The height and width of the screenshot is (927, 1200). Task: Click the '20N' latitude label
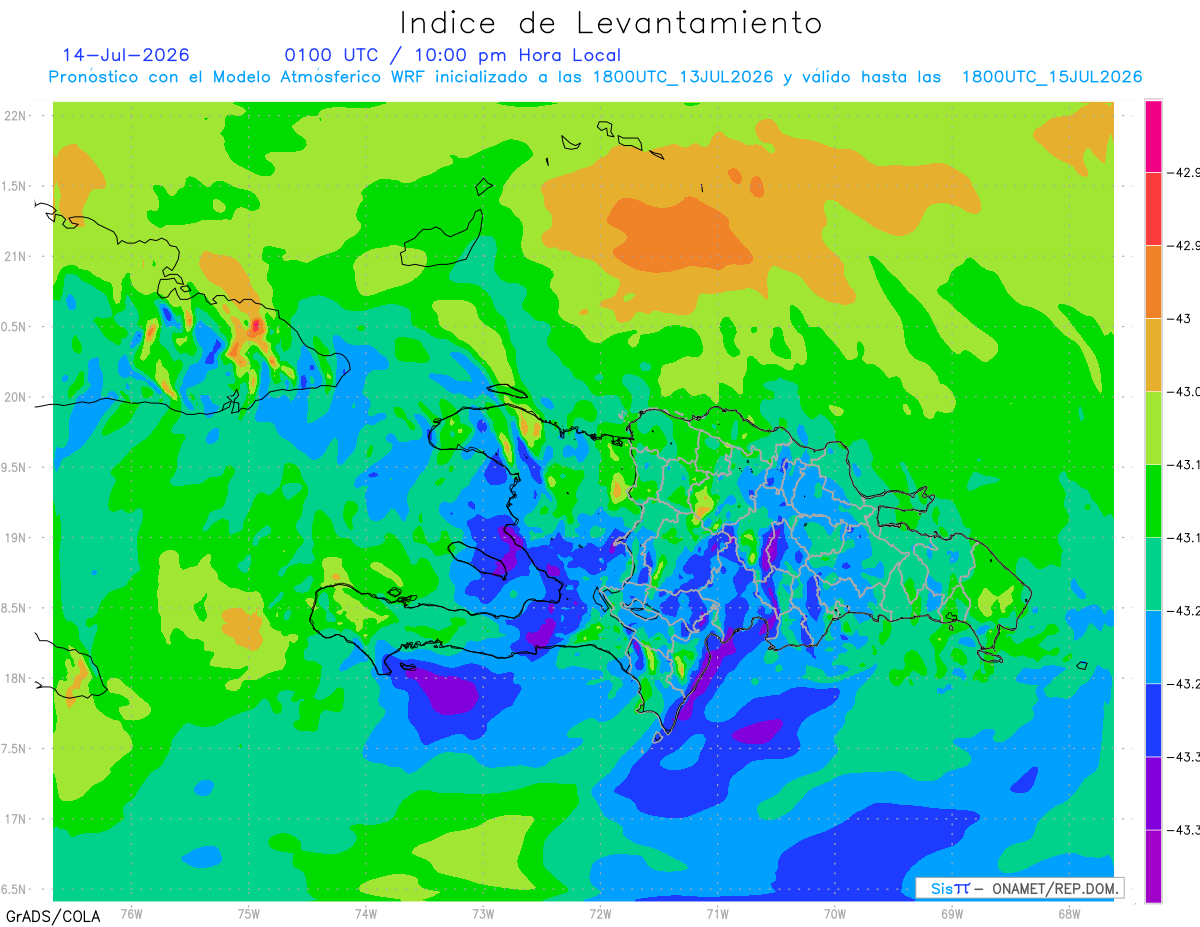point(17,397)
